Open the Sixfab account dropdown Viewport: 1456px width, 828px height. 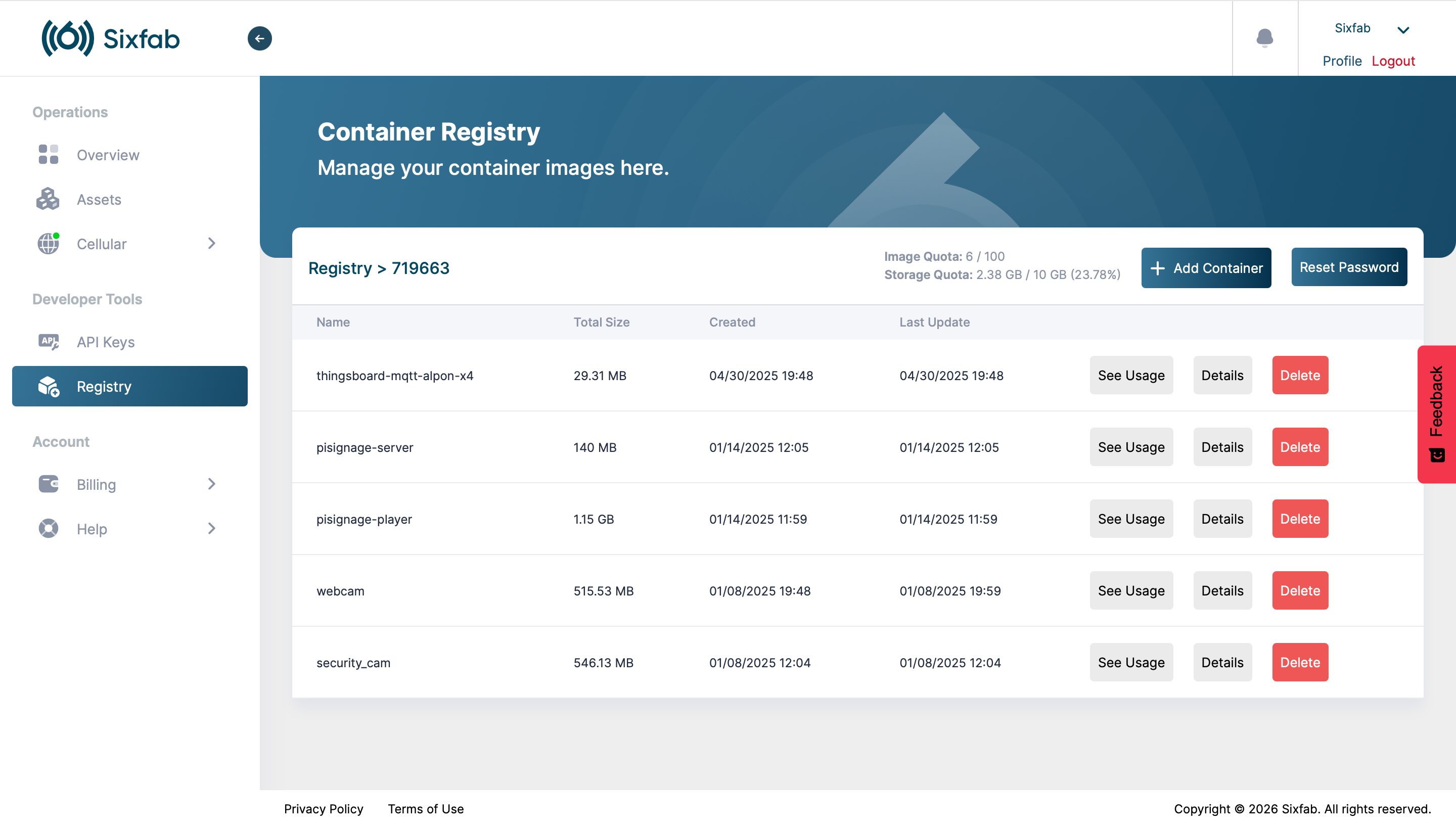click(x=1403, y=28)
